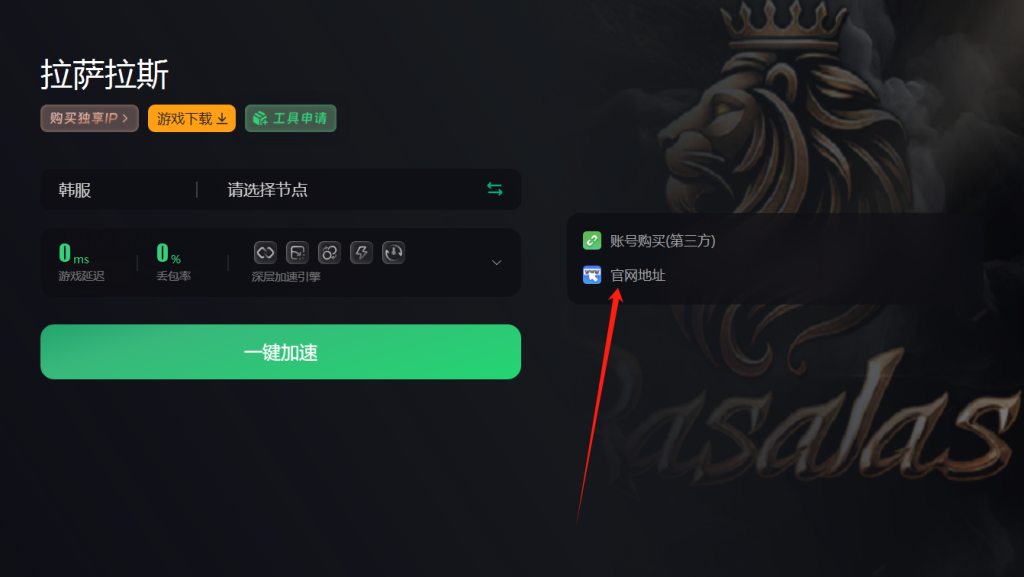Viewport: 1024px width, 577px height.
Task: Start acceleration with 一键加速 button
Action: pos(281,352)
